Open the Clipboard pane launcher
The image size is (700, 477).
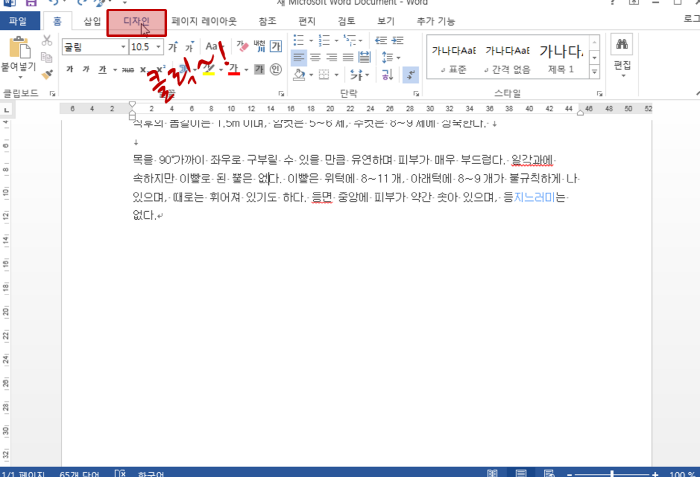pos(52,94)
